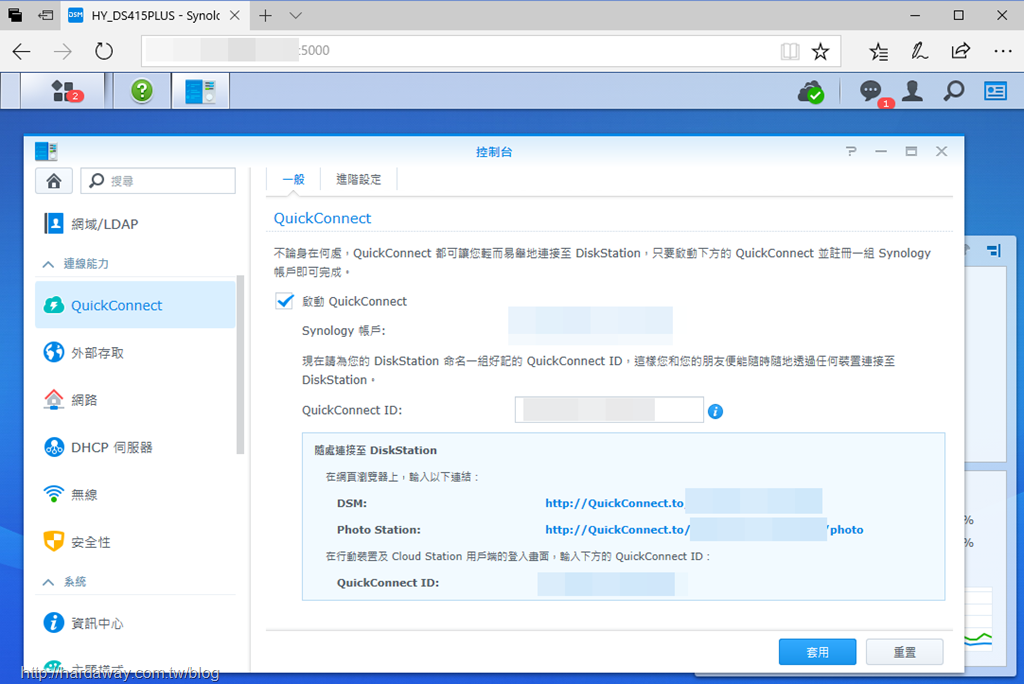1024x684 pixels.
Task: Open Control Panel help question mark
Action: (850, 151)
